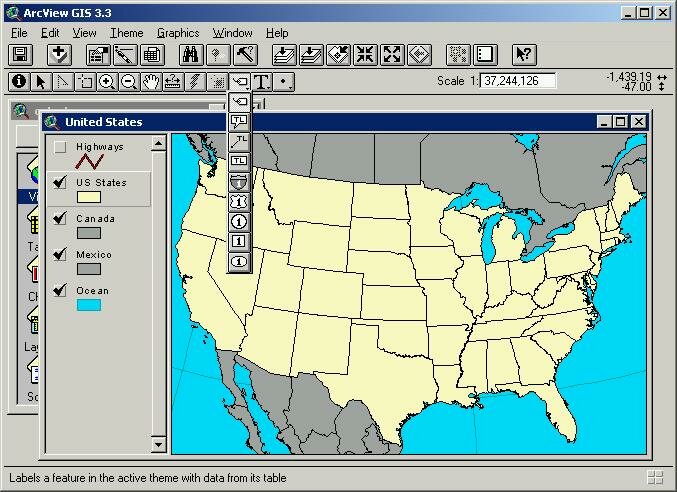Click the Find binoculars icon
Viewport: 677px width, 492px height.
[191, 55]
